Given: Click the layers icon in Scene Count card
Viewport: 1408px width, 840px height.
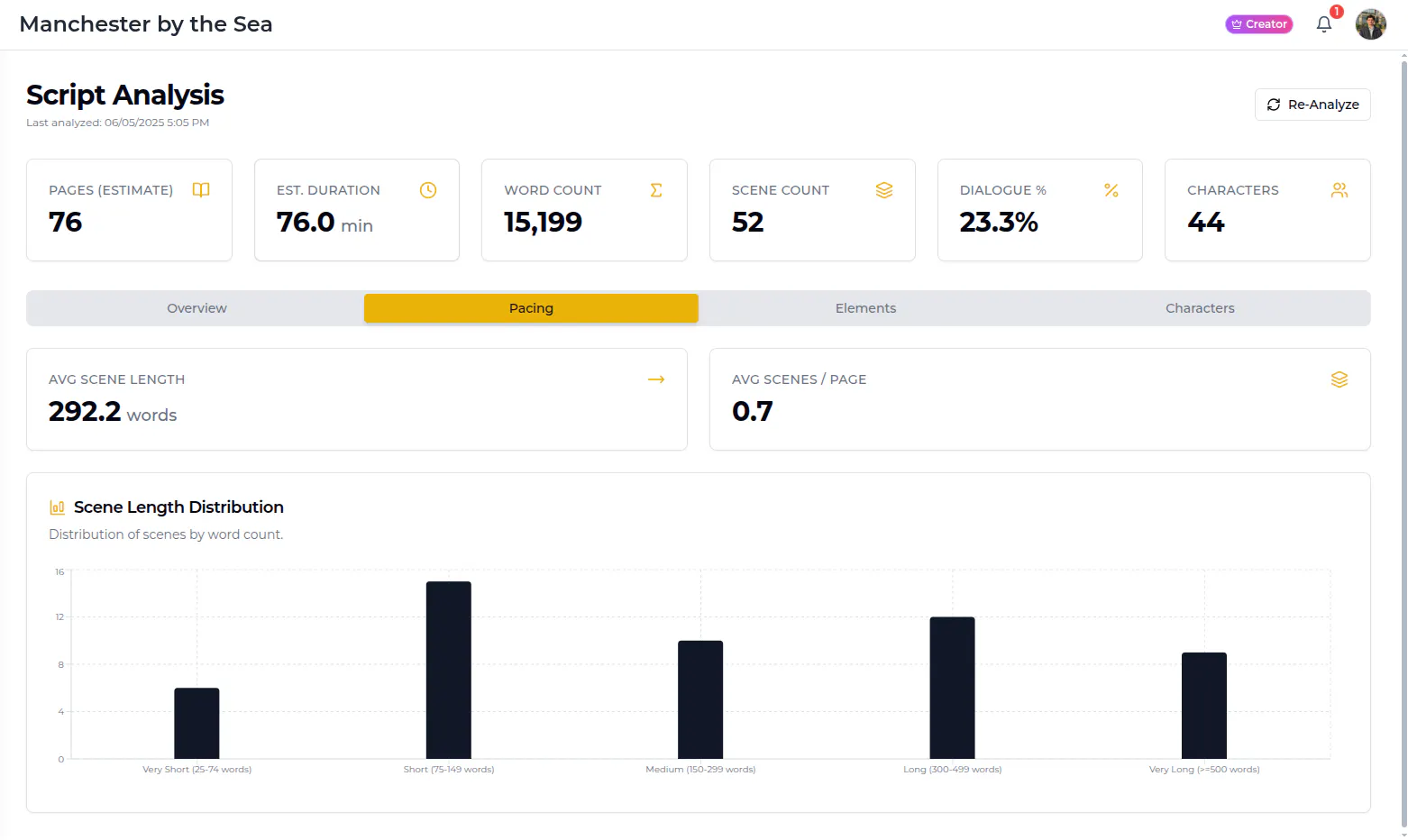Looking at the screenshot, I should tap(884, 190).
